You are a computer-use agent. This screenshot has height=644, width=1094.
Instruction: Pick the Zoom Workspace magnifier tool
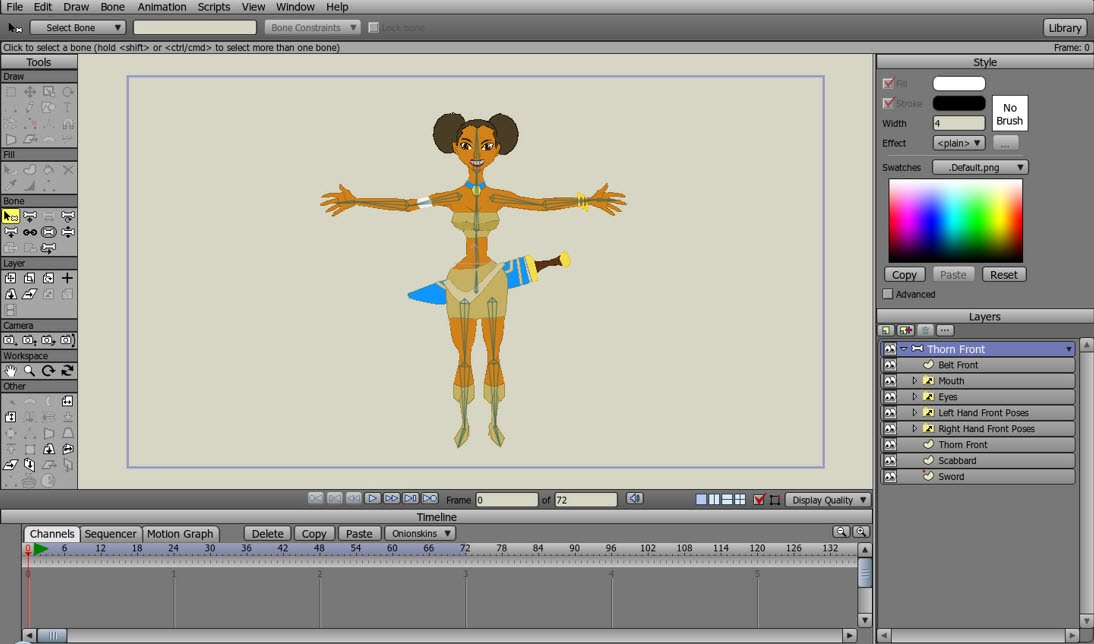click(x=30, y=371)
